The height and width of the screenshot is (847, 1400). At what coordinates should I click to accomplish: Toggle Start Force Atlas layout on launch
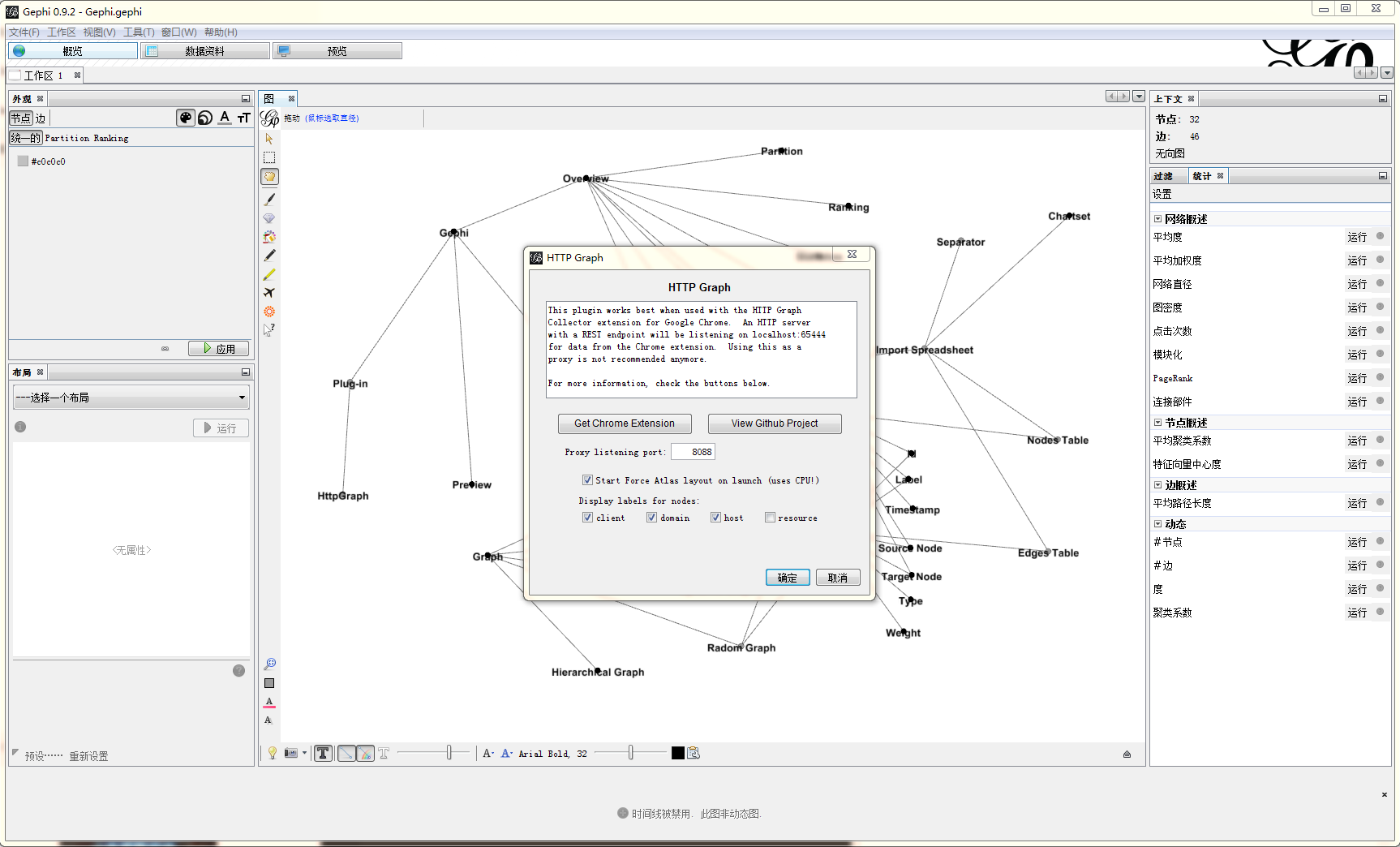coord(587,480)
